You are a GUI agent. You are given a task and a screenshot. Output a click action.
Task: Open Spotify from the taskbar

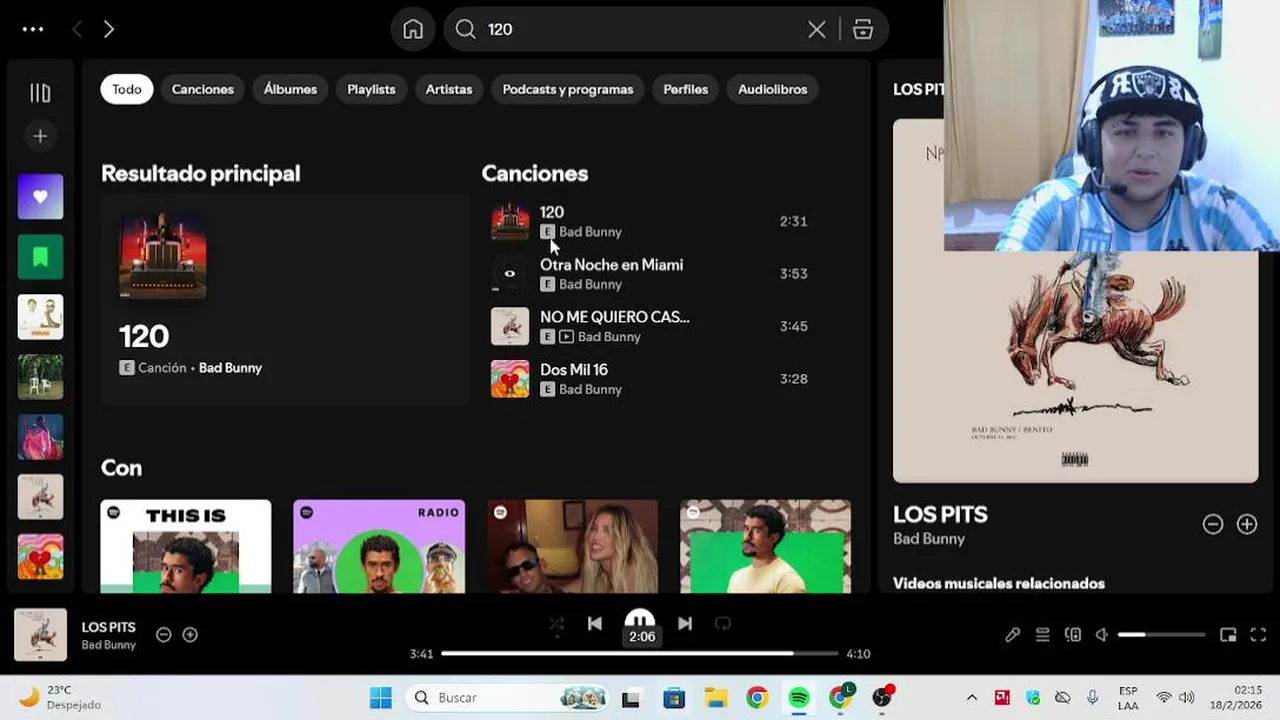[799, 698]
